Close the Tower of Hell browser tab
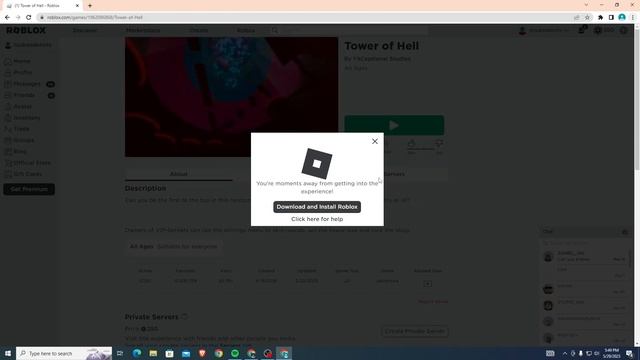Screen dimensions: 640x360 point(77,6)
